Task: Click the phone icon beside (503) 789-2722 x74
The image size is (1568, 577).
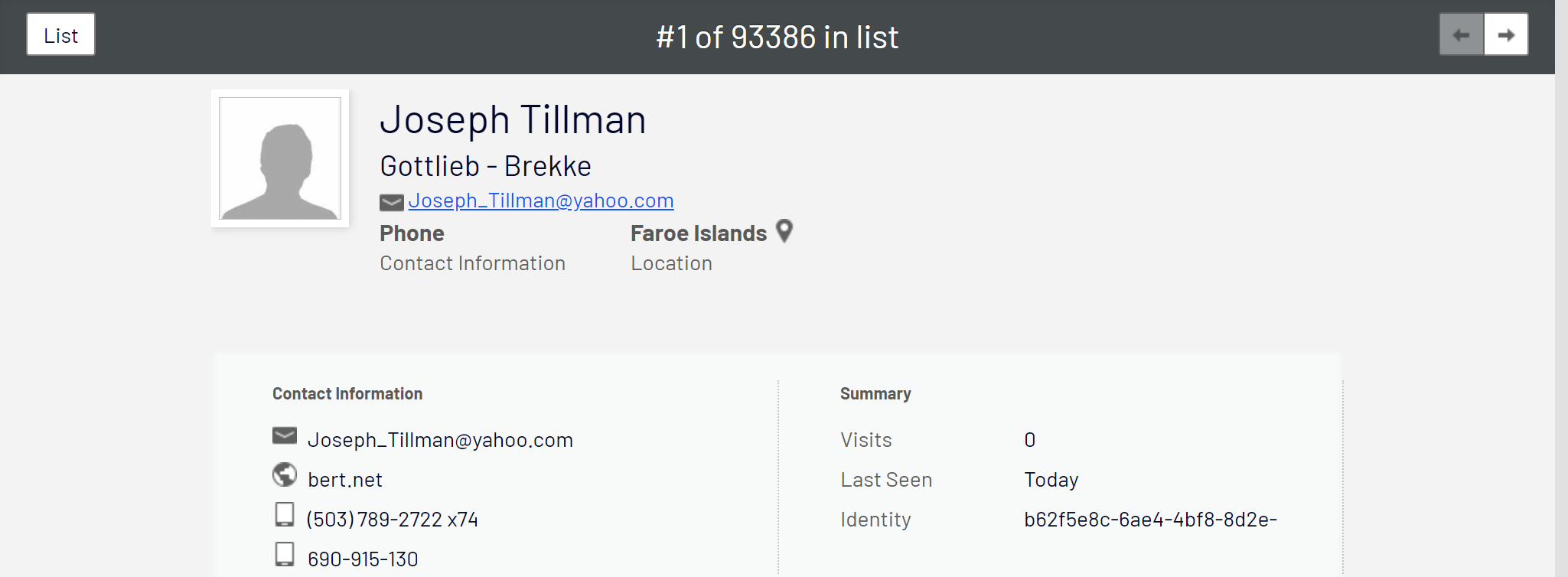Action: tap(285, 514)
